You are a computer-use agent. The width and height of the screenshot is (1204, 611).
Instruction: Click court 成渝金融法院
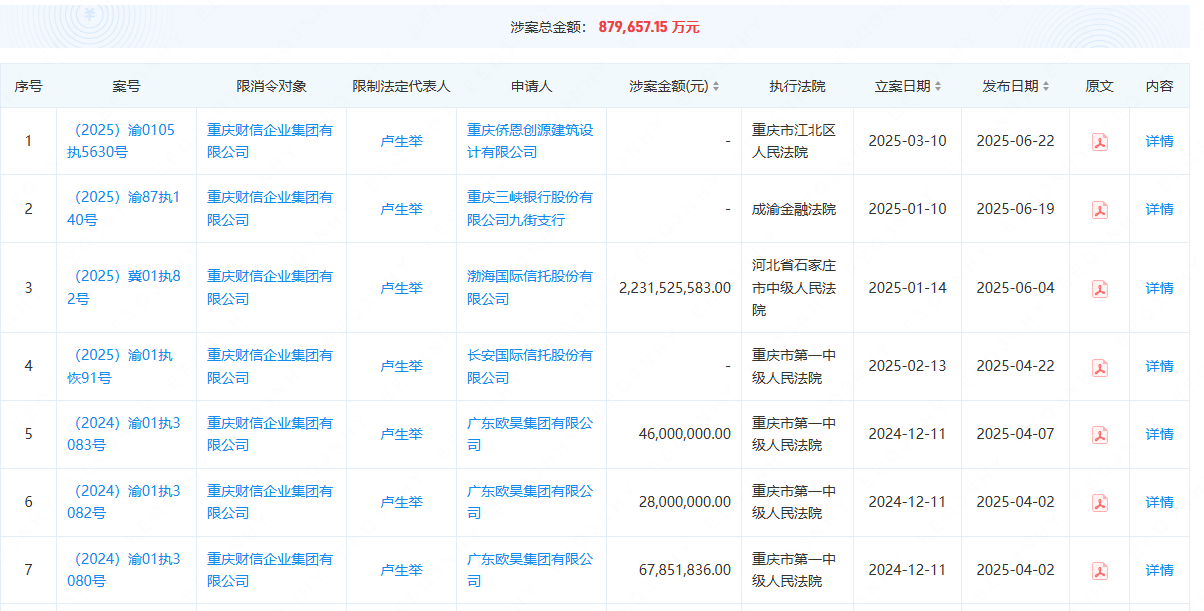[x=794, y=209]
